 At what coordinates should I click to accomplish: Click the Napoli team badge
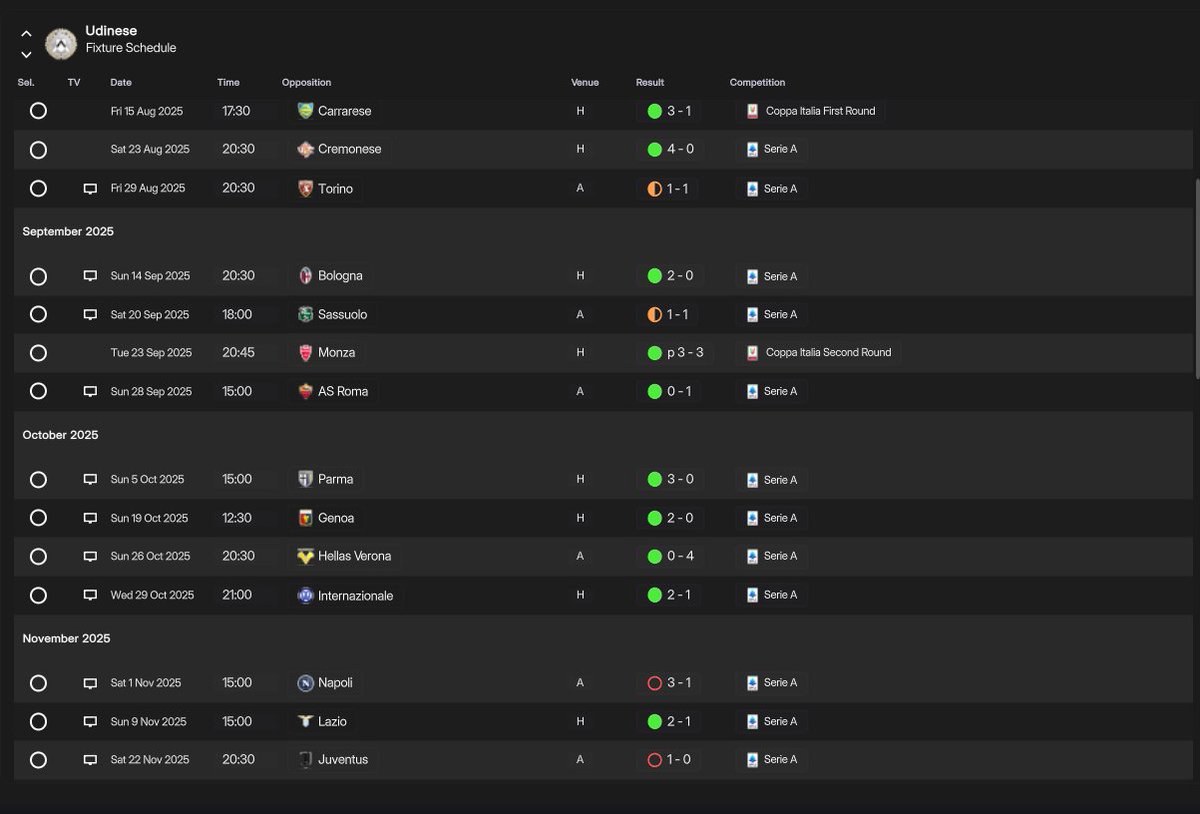coord(306,683)
